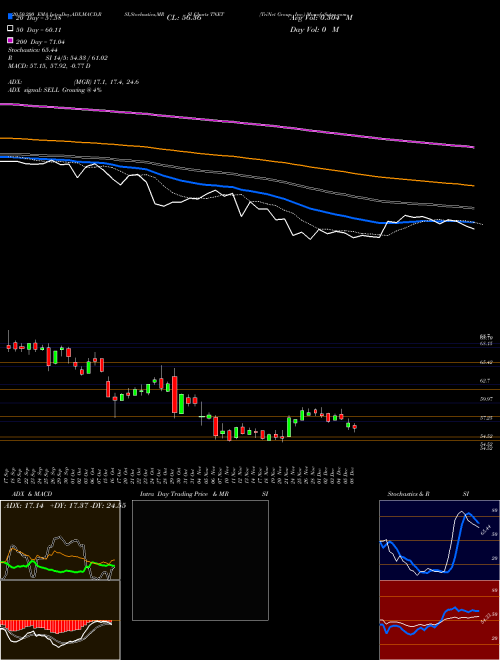Click the last red candlestick on the price chart
This screenshot has height=660, width=500.
pyautogui.click(x=354, y=427)
